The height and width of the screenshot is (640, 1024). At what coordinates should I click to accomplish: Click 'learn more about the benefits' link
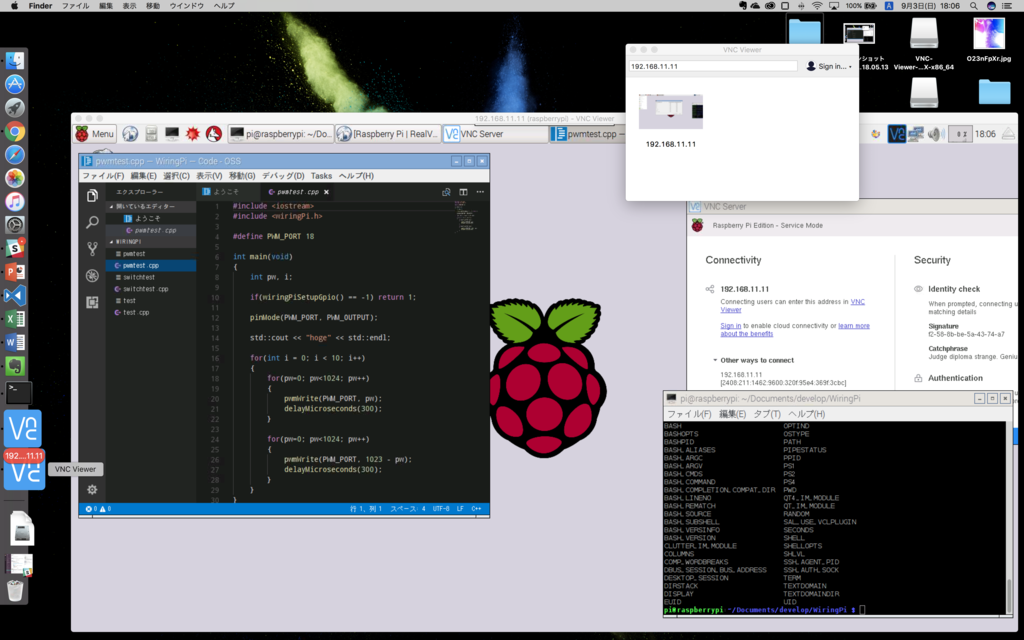click(795, 330)
